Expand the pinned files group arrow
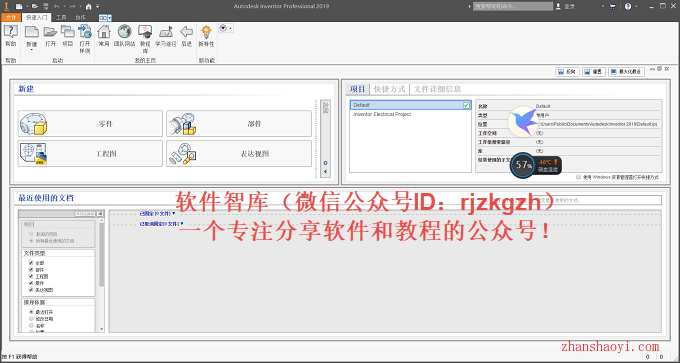 click(174, 213)
